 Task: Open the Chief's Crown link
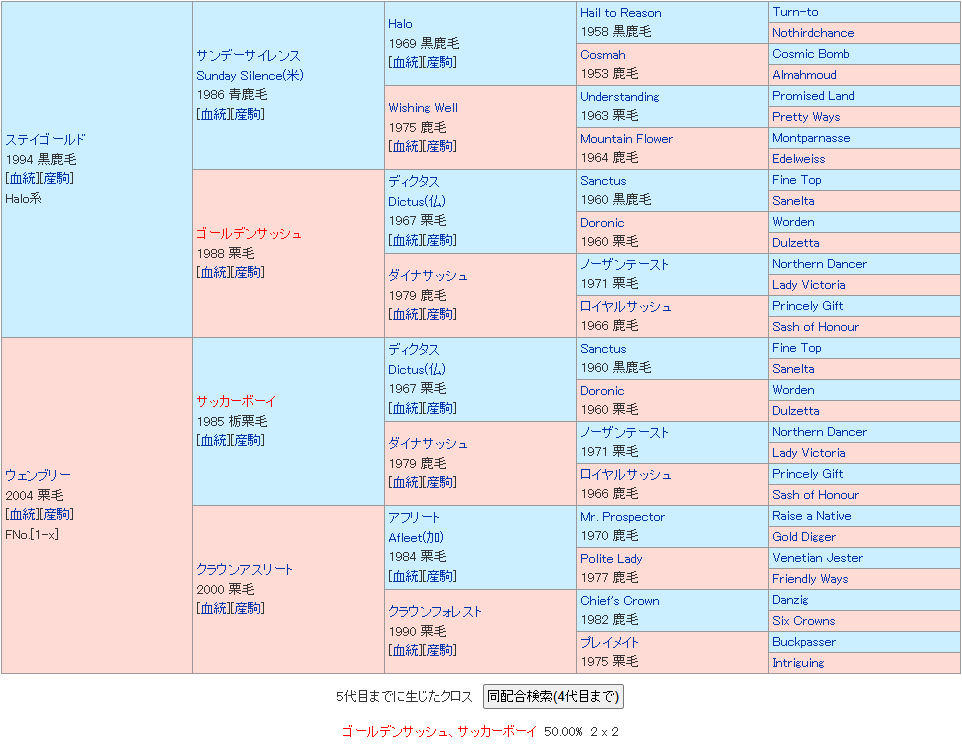619,601
